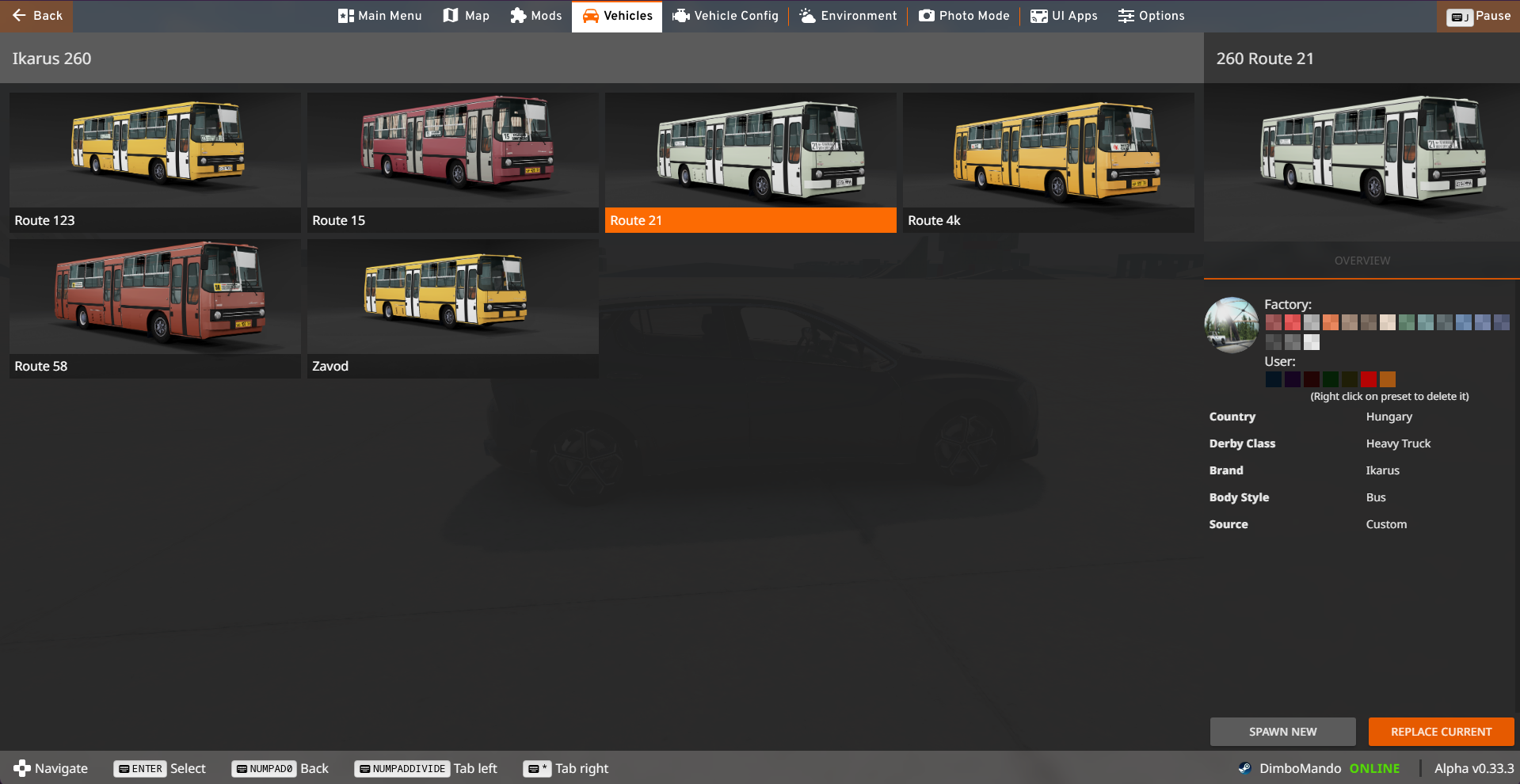Click the UI Apps window icon
1520x784 pixels.
(x=1038, y=16)
